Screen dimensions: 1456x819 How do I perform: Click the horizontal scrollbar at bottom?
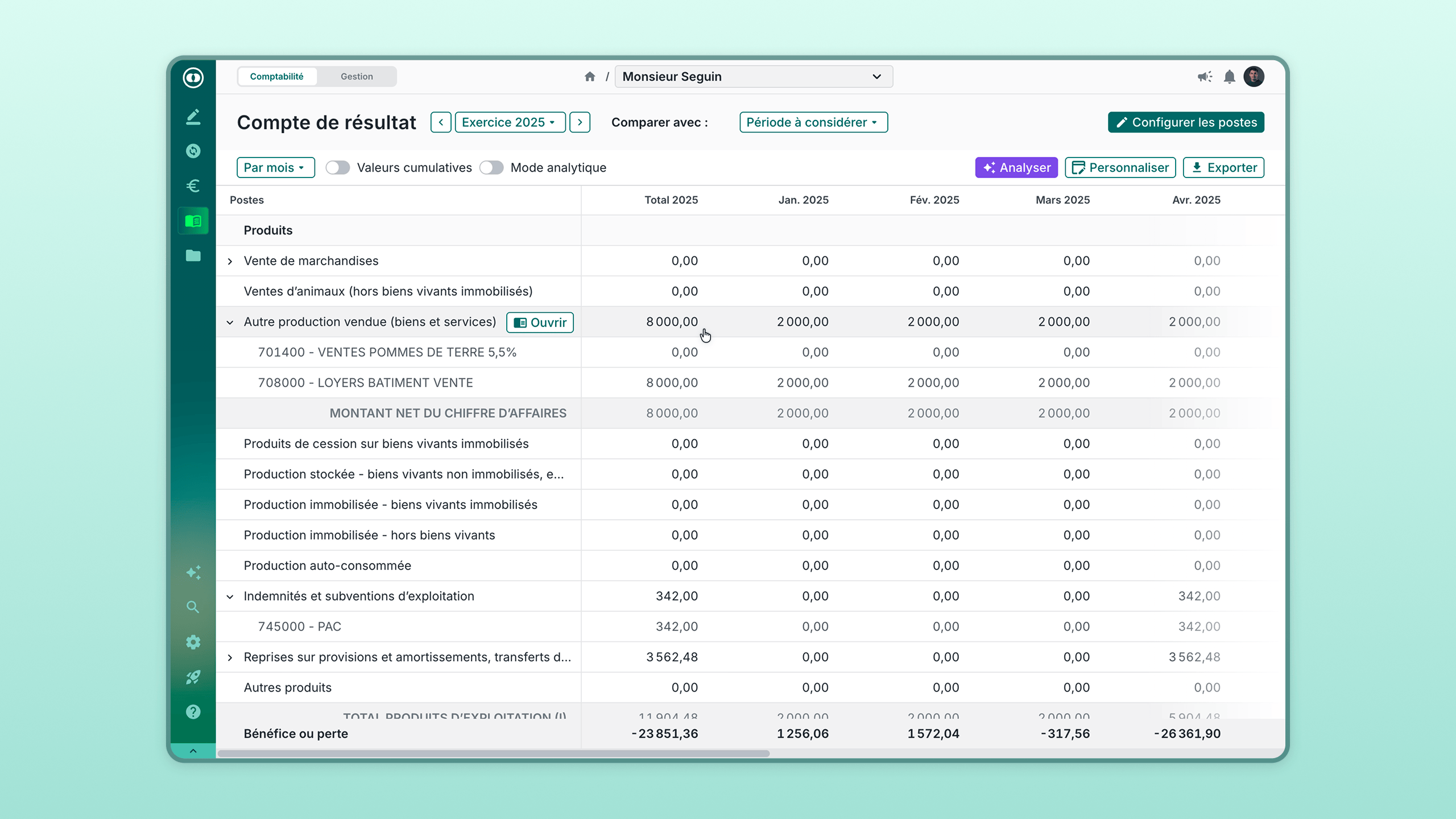click(493, 753)
